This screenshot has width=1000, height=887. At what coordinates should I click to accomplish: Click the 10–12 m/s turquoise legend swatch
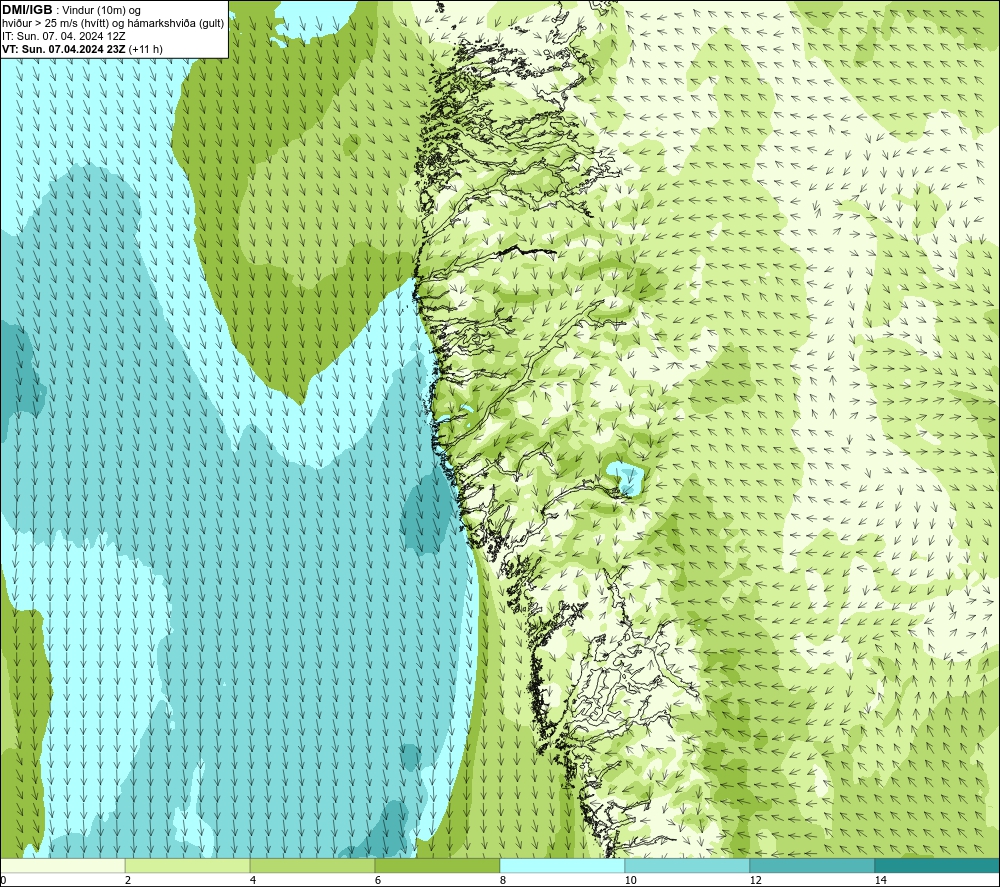point(688,866)
